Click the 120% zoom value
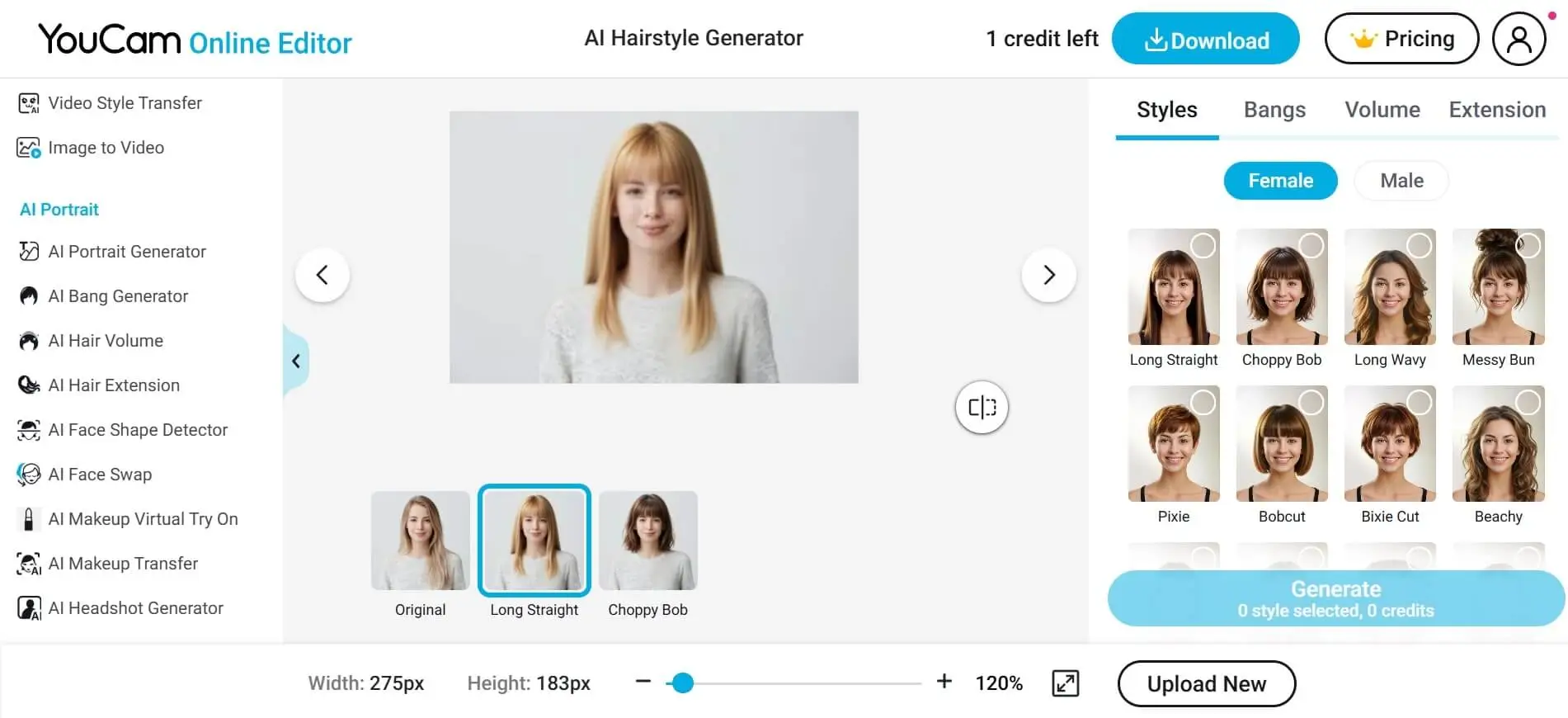 (x=999, y=683)
